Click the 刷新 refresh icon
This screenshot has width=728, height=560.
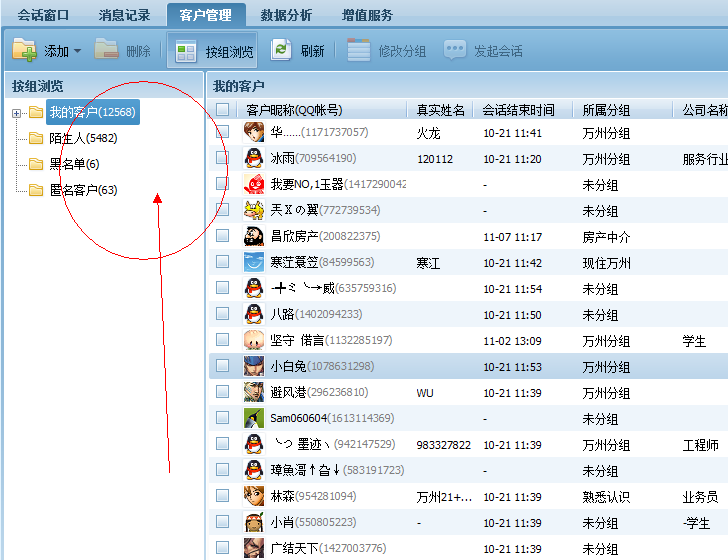pos(281,49)
